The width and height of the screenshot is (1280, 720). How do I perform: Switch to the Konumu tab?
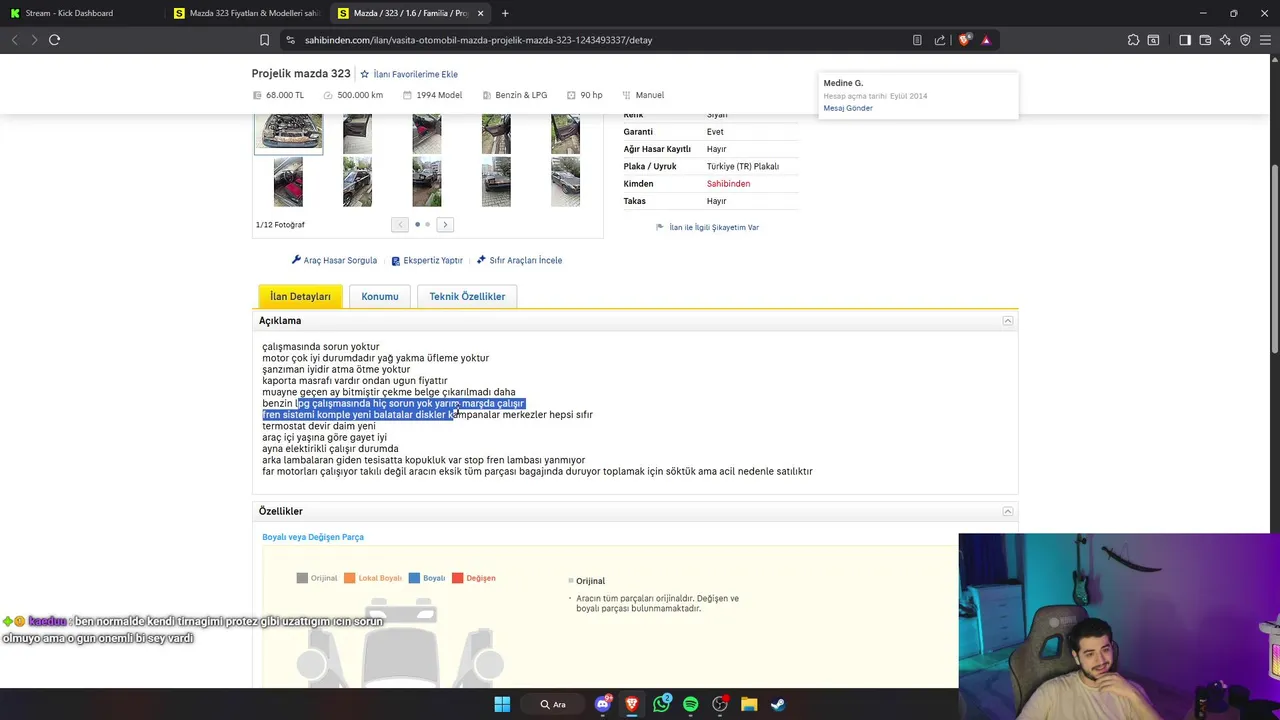point(380,297)
